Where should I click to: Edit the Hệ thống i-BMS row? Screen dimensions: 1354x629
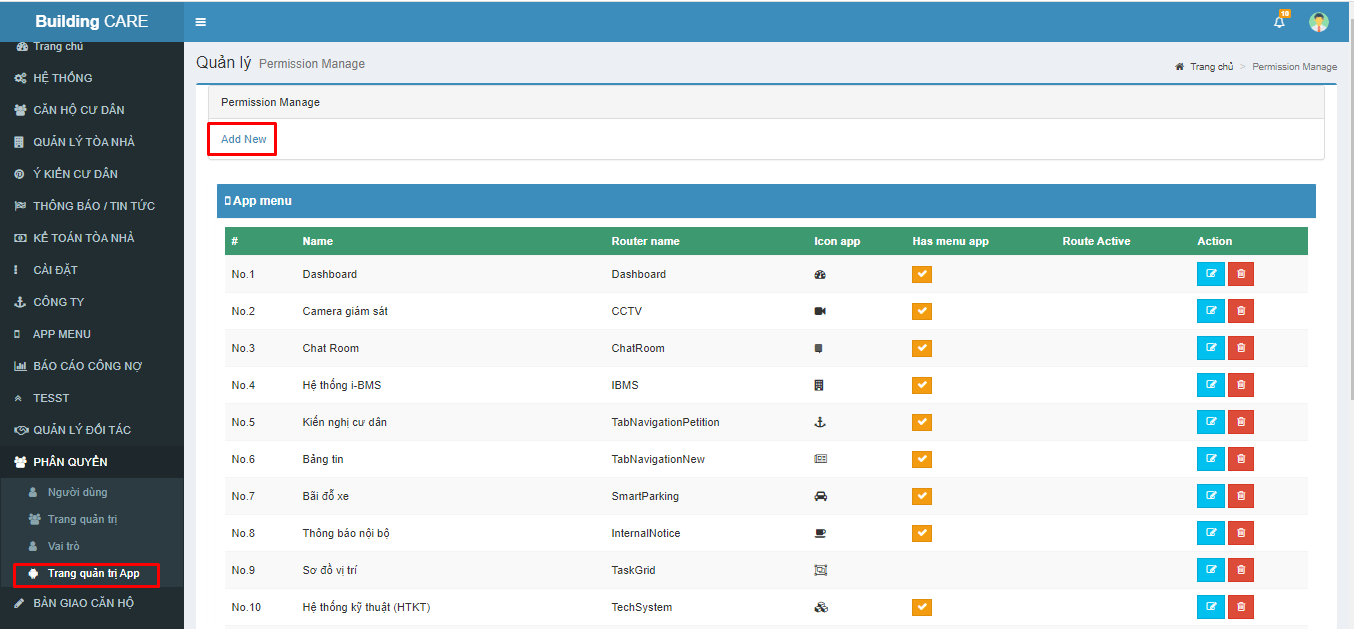(1211, 385)
